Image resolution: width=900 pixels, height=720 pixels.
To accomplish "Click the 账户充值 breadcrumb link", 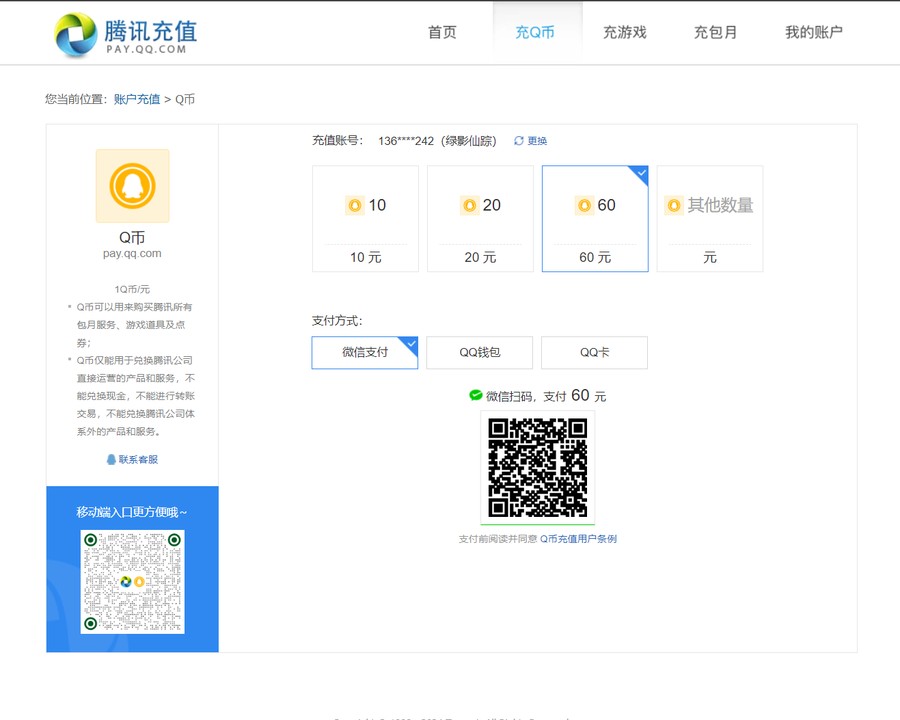I will point(137,99).
